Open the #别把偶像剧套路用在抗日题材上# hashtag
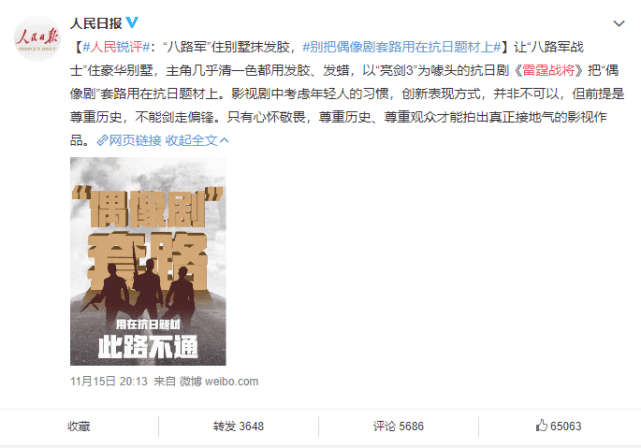 pyautogui.click(x=401, y=47)
